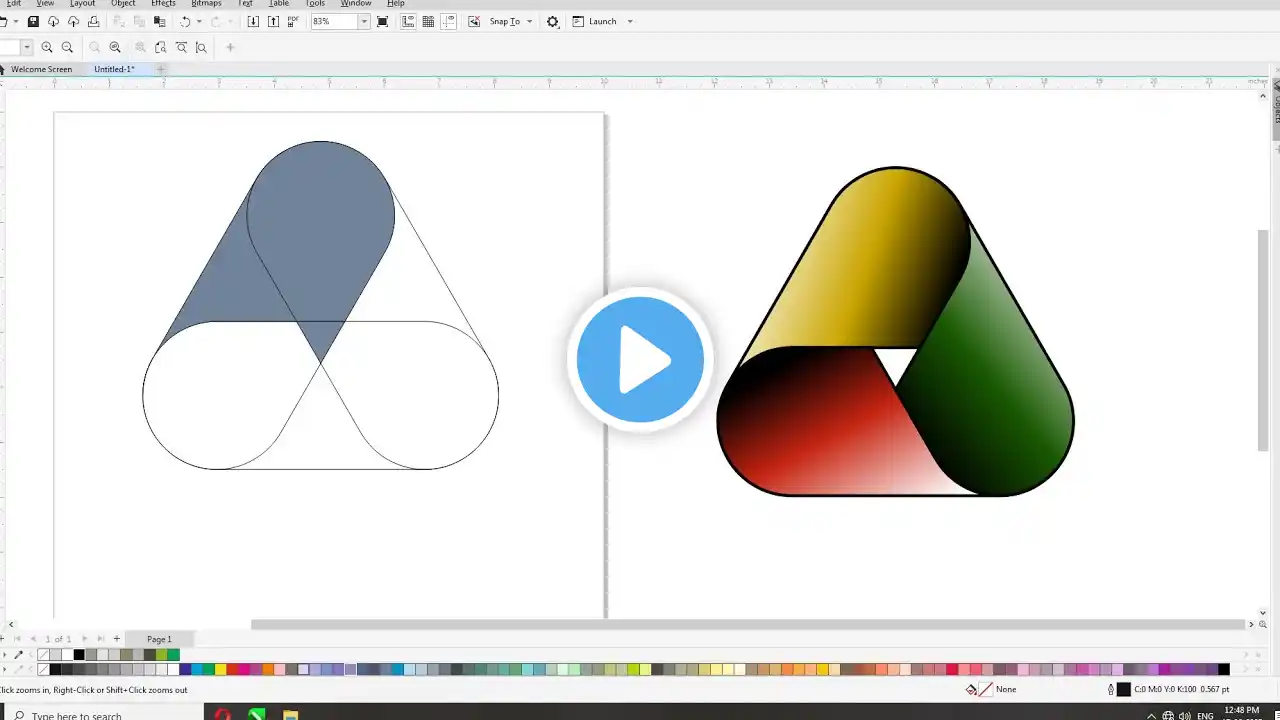This screenshot has height=720, width=1280.
Task: Click the Zoom to Page Height icon
Action: [x=201, y=47]
